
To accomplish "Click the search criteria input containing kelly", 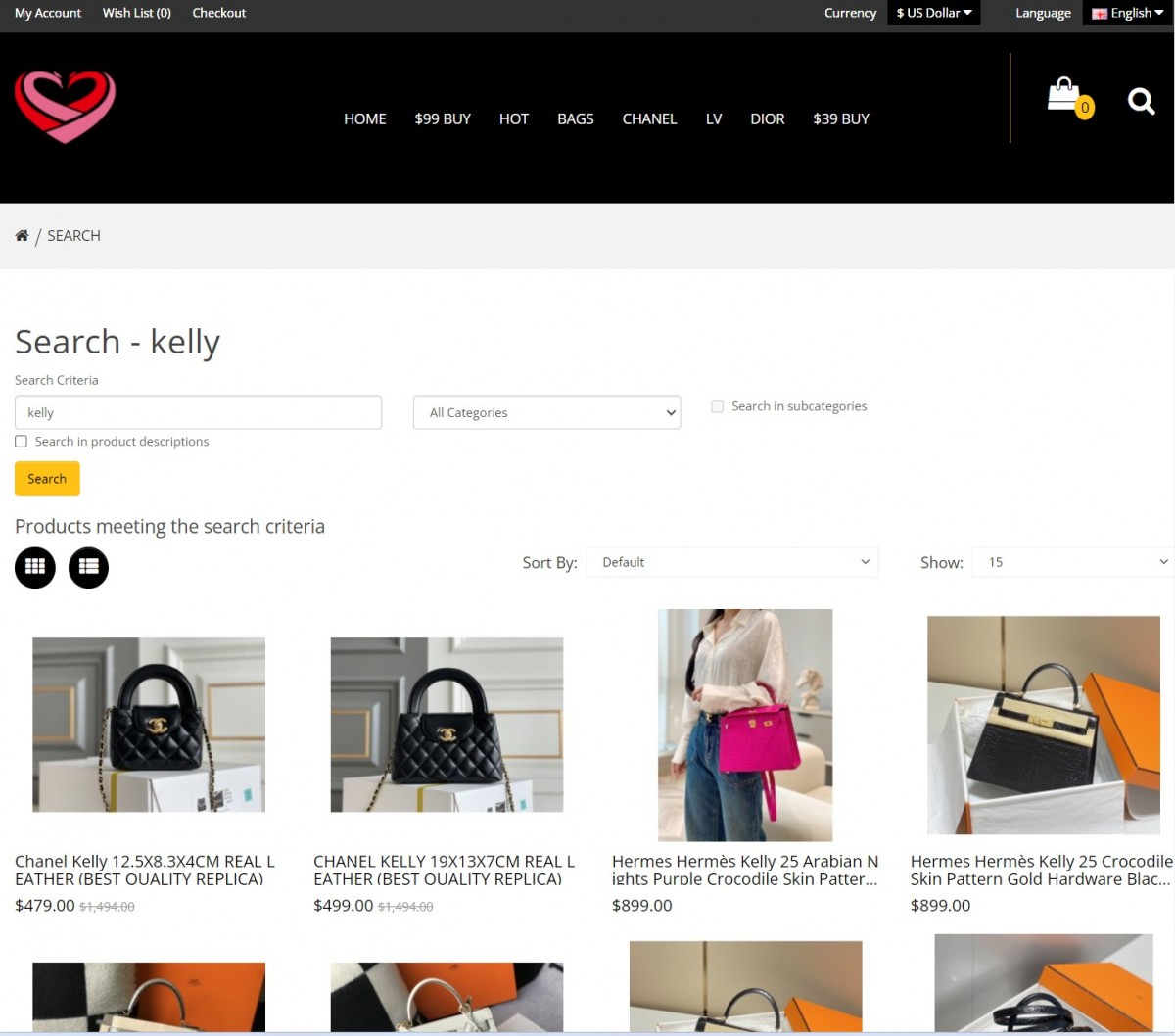I will pos(198,412).
